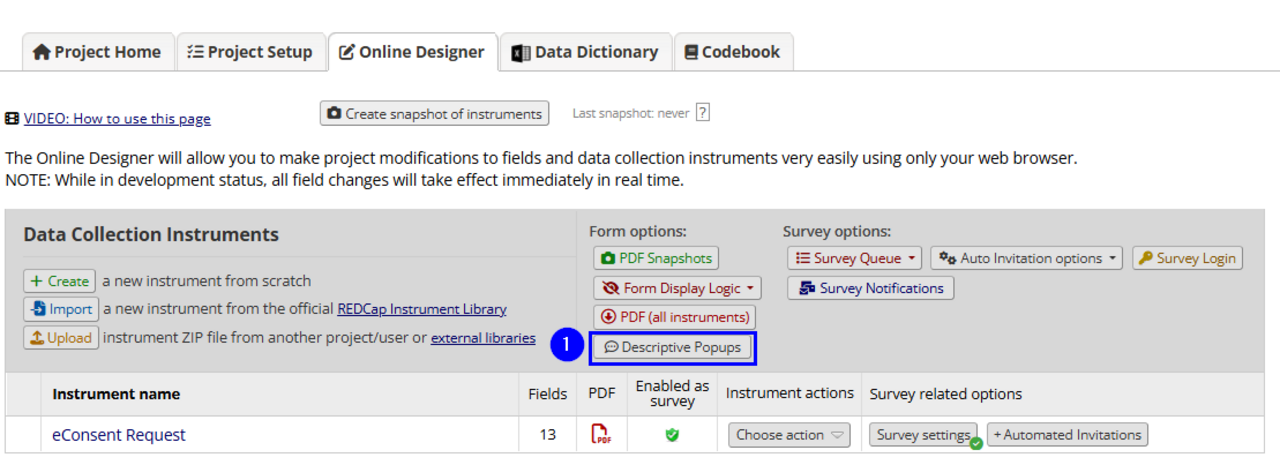
Task: Click the Enabled as survey column header
Action: (x=672, y=394)
